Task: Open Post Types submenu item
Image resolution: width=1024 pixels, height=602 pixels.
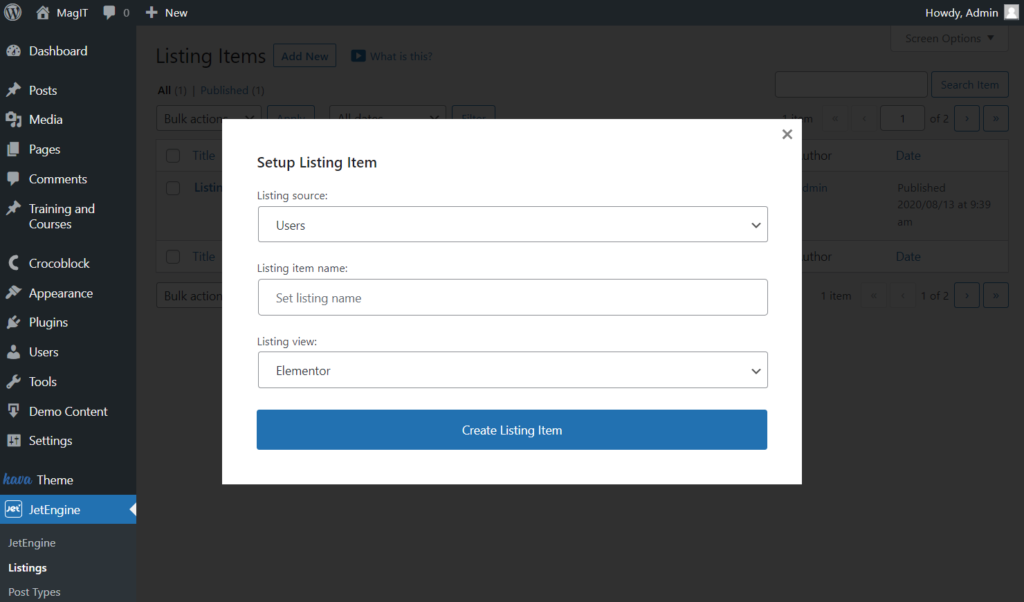Action: coord(34,592)
